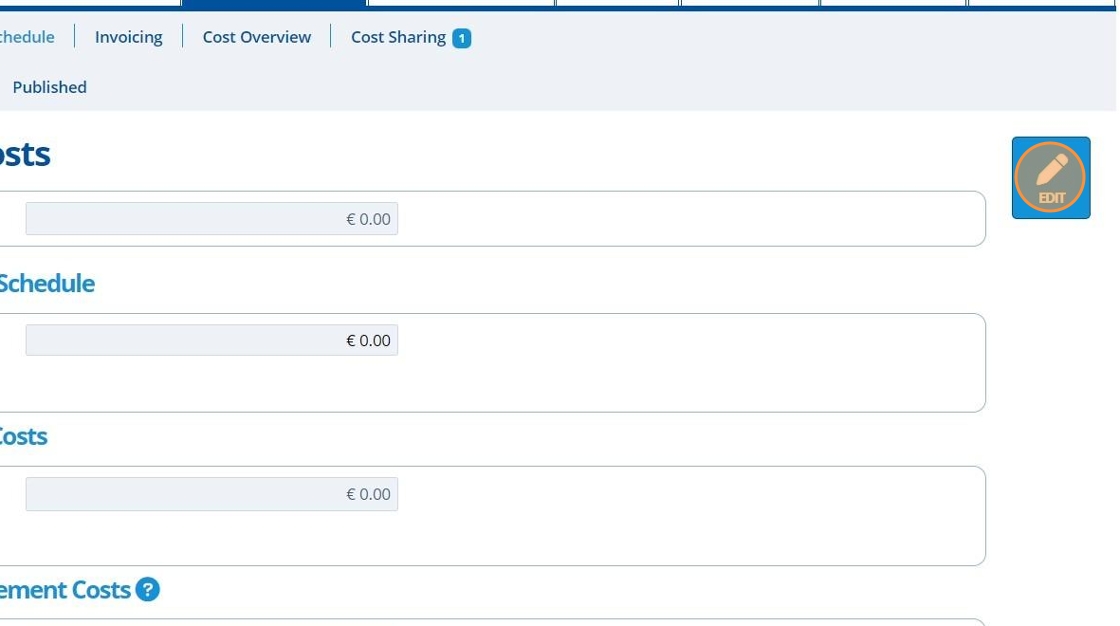
Task: Go to the partially visible Schedule tab
Action: click(x=27, y=37)
